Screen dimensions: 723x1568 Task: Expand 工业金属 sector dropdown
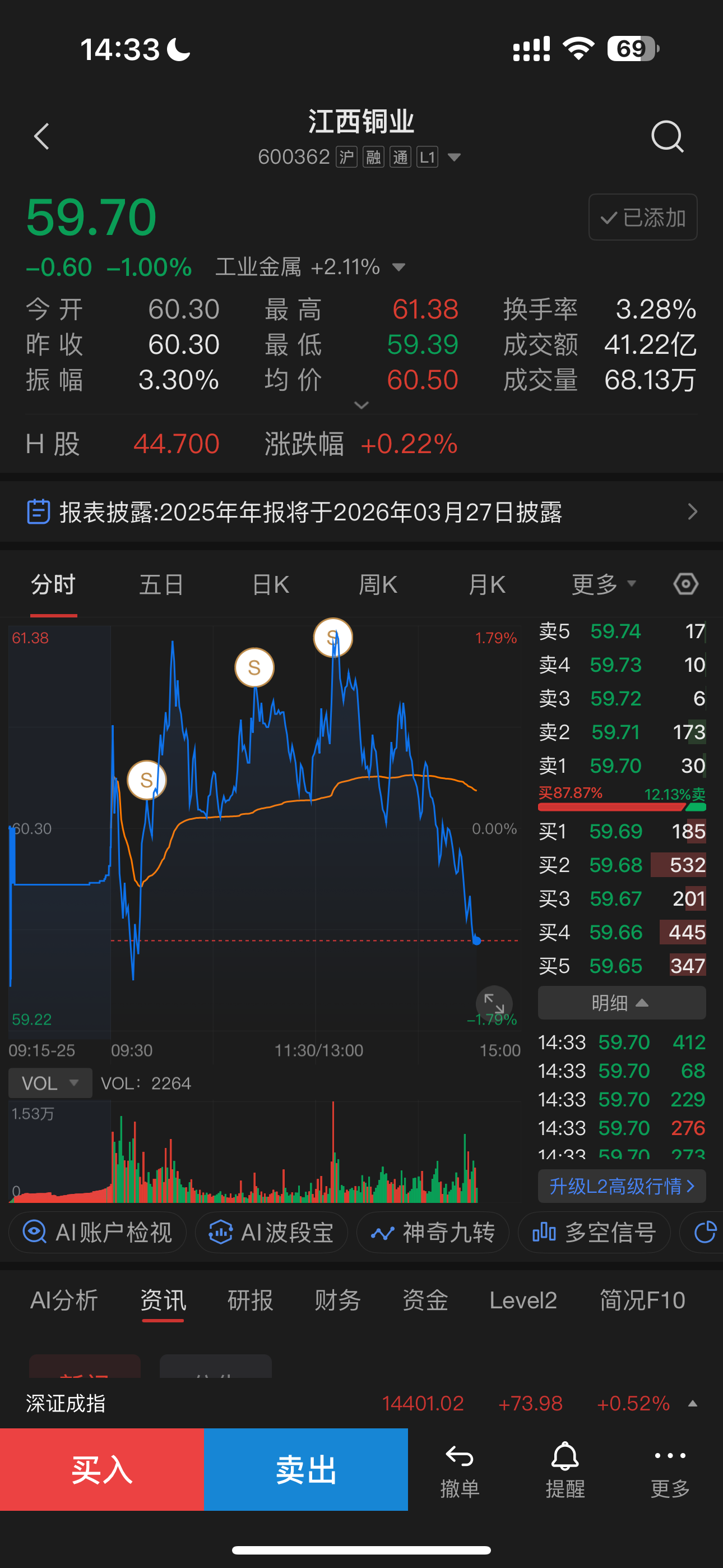point(398,267)
